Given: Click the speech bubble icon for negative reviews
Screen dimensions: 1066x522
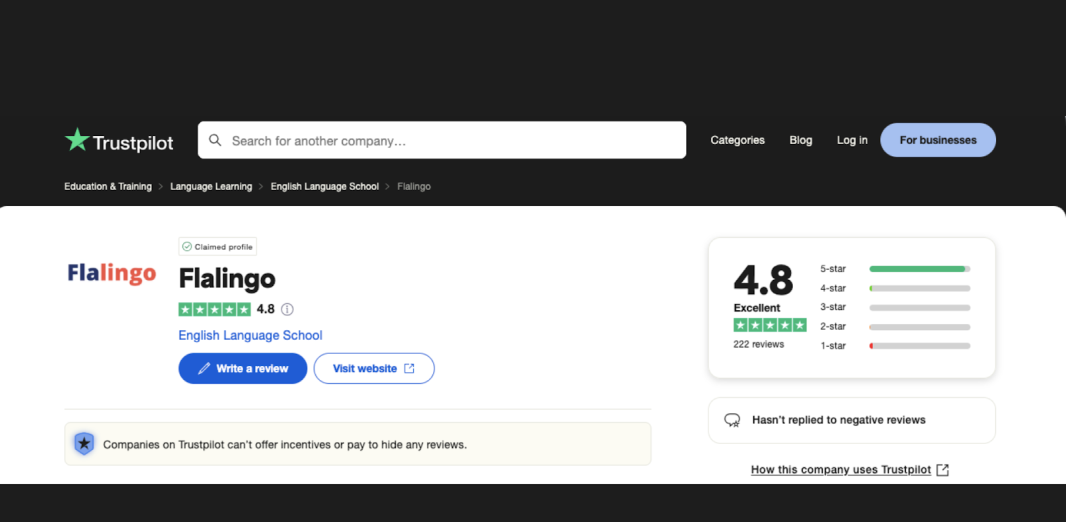Looking at the screenshot, I should click(732, 420).
